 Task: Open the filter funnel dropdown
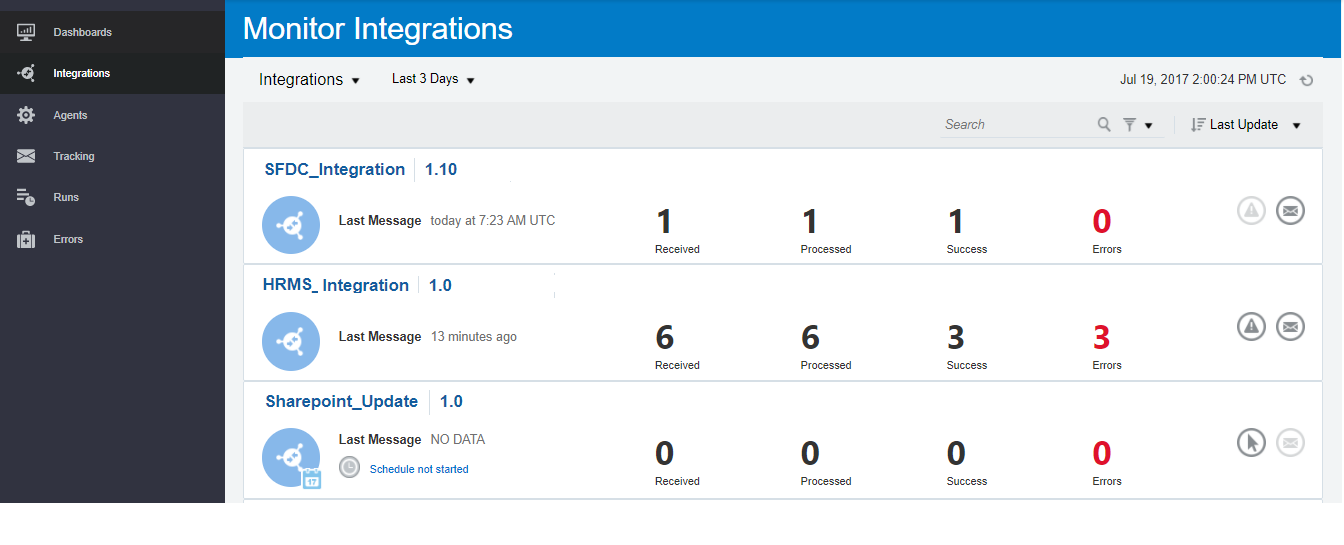1137,125
